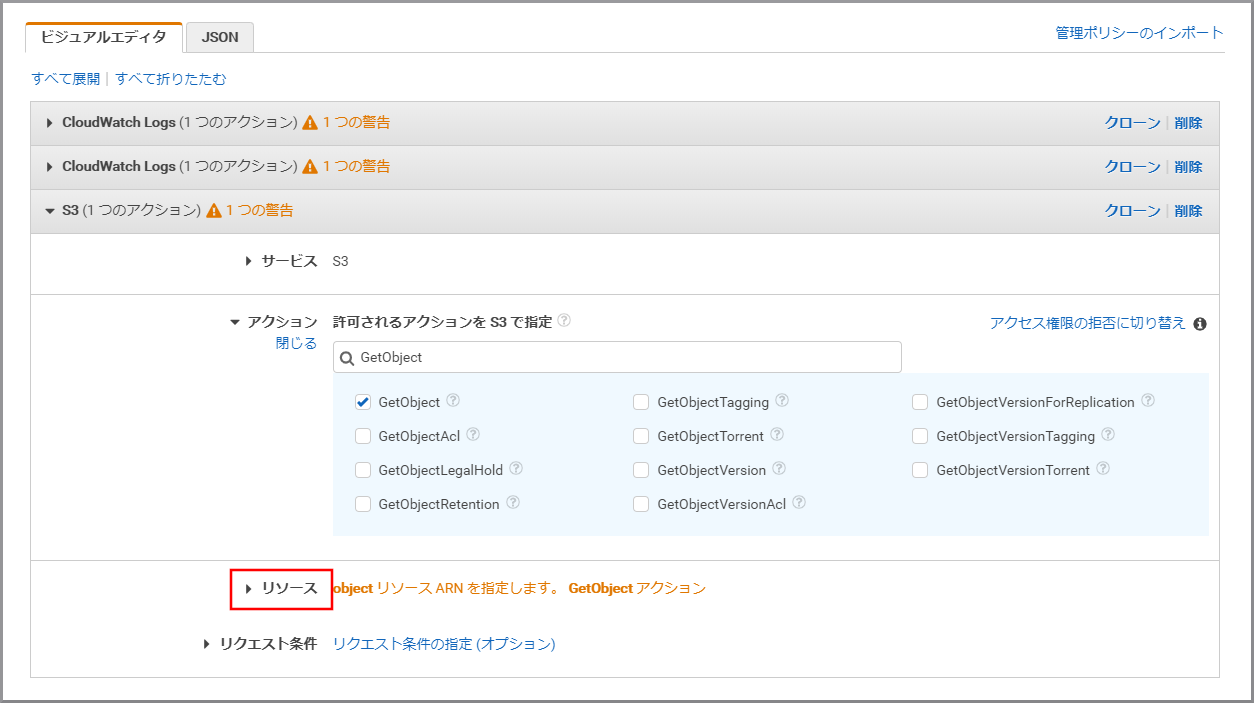Click help icon next to GetObjectTagging
This screenshot has height=703, width=1254.
782,401
